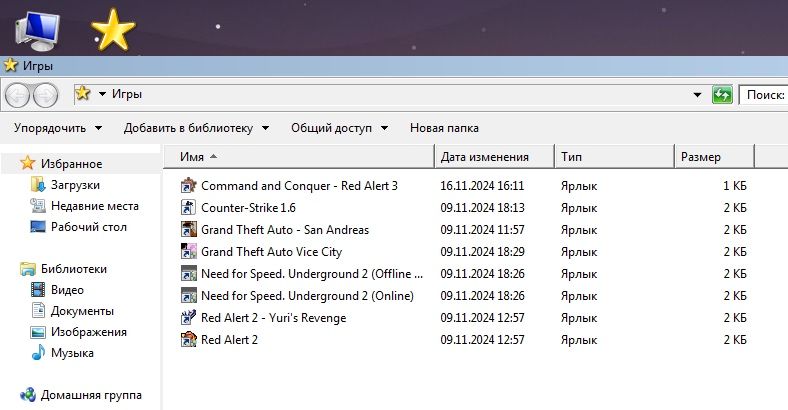Click the Computer desktop icon
The height and width of the screenshot is (410, 788).
(37, 30)
